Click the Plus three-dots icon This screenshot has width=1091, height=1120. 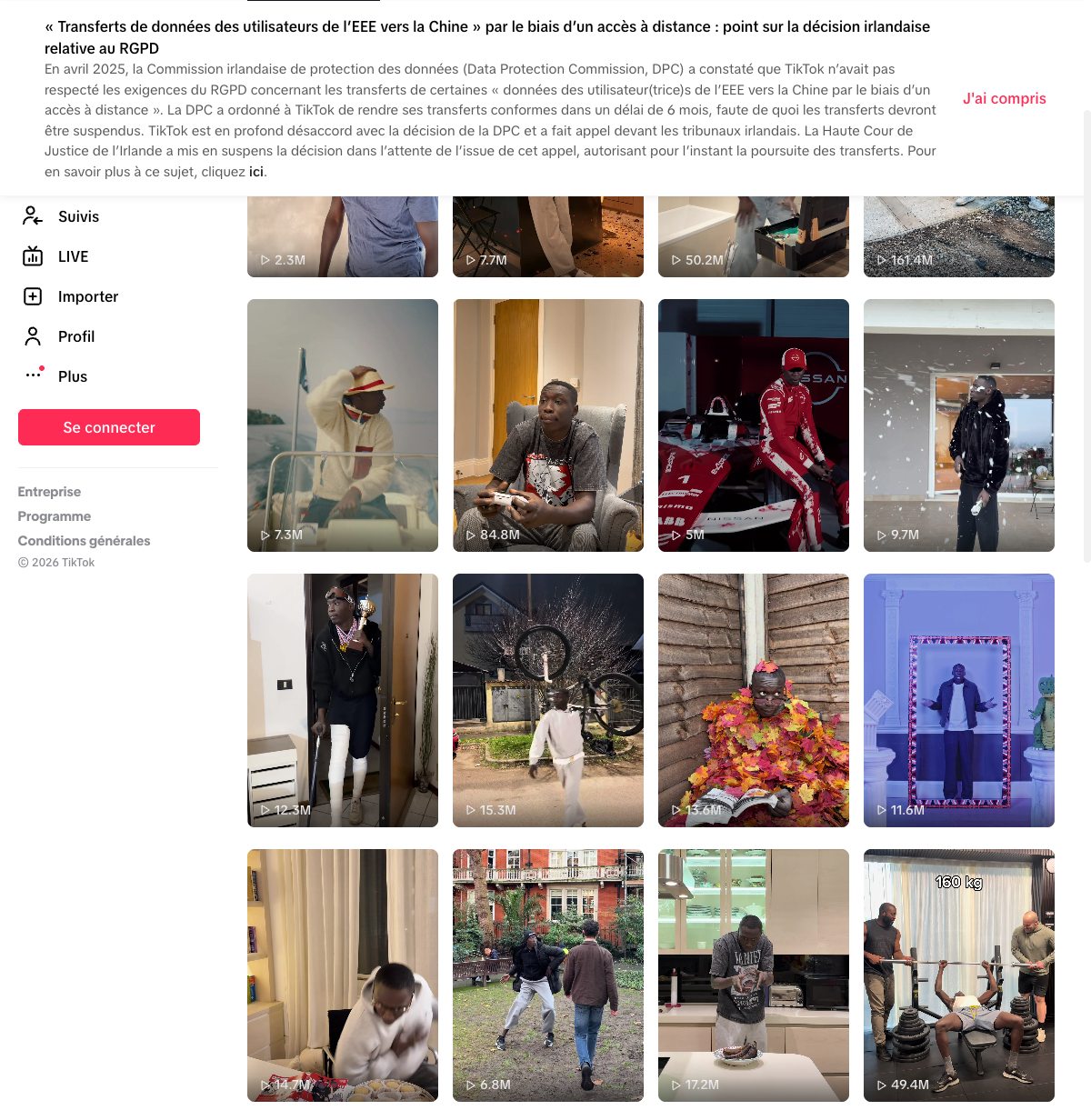tap(34, 375)
